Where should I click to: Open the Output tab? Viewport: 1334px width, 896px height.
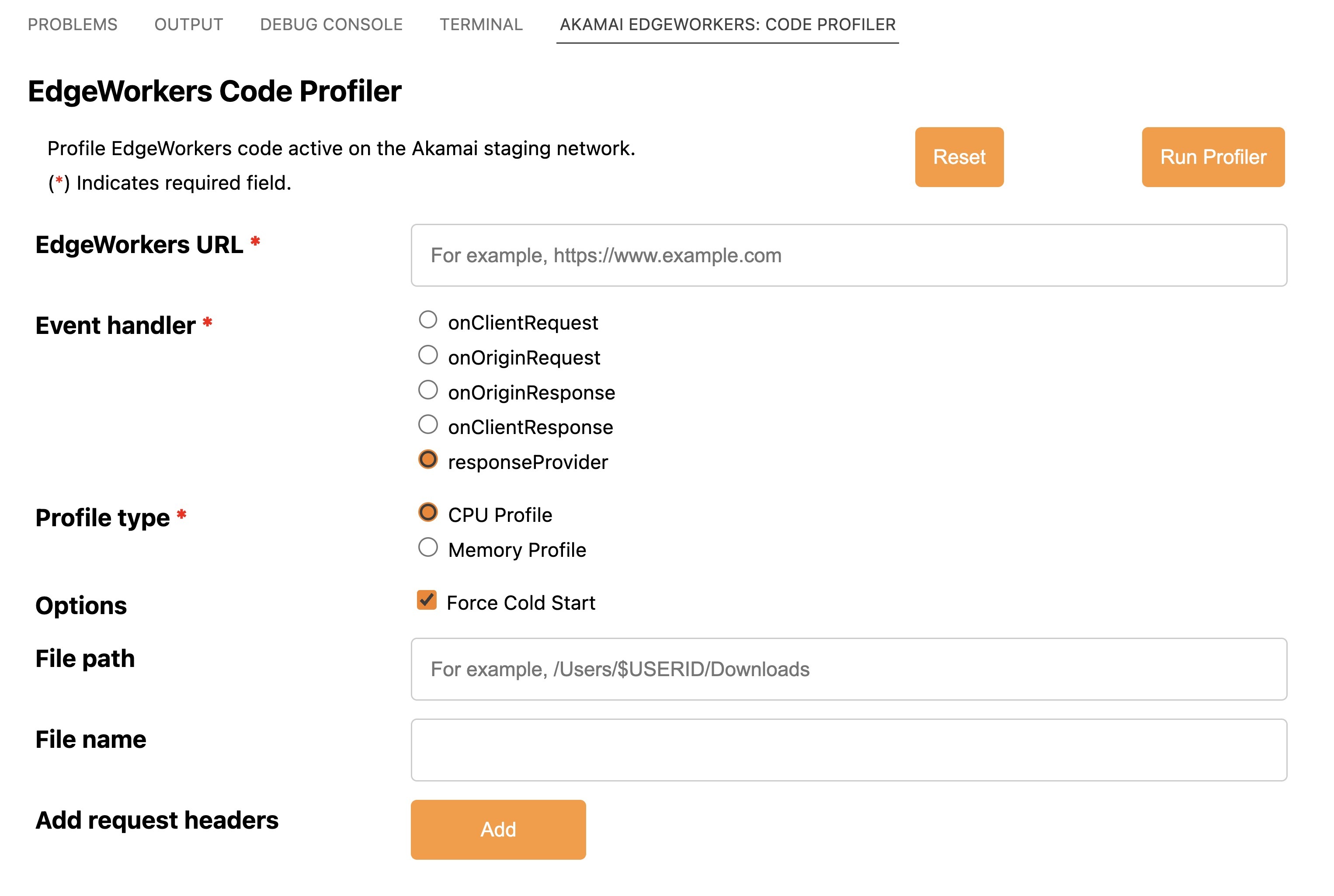tap(188, 24)
